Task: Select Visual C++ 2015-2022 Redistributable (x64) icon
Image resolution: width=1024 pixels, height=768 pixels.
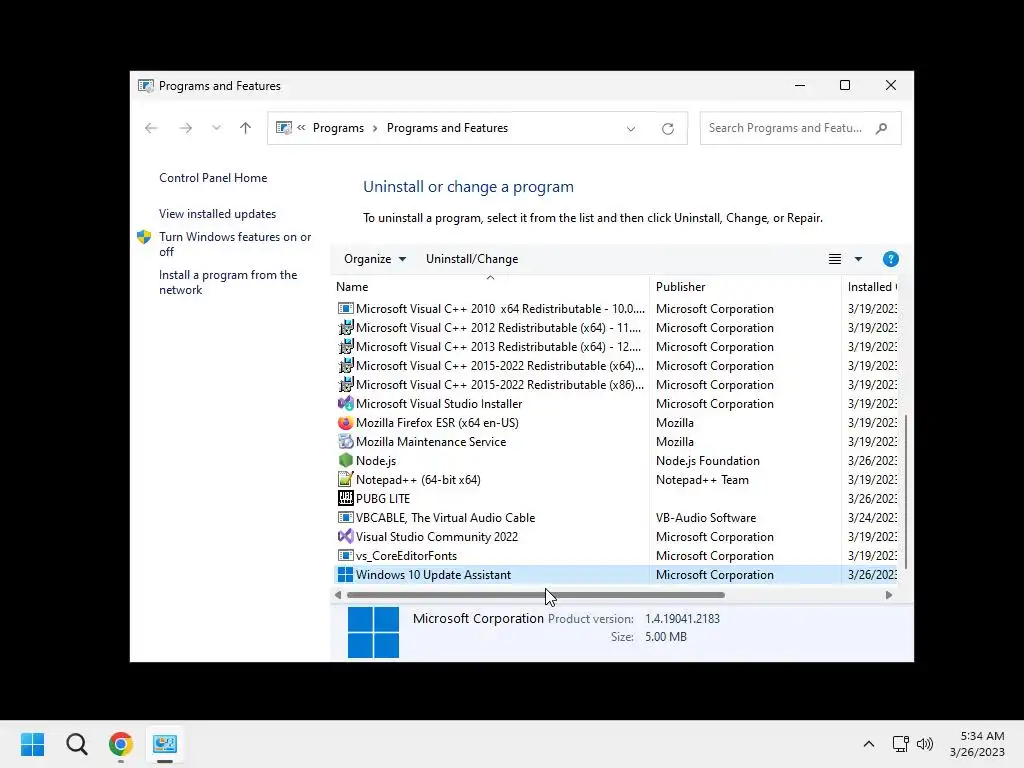Action: pos(345,365)
